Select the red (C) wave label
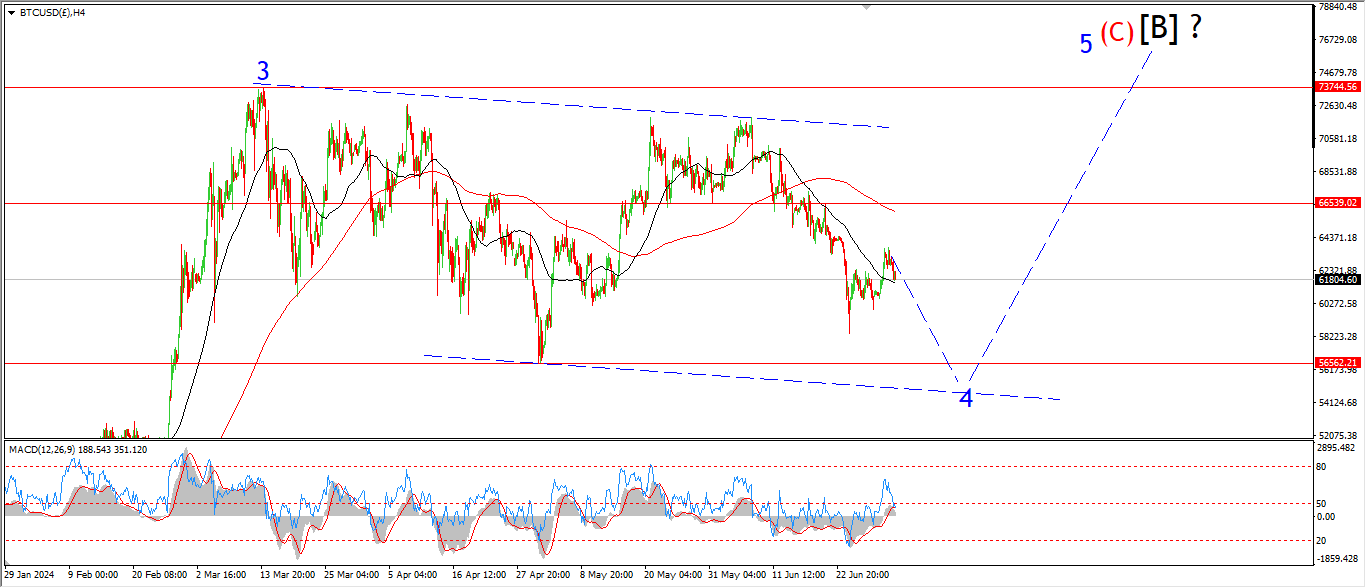The width and height of the screenshot is (1366, 588). point(1116,33)
